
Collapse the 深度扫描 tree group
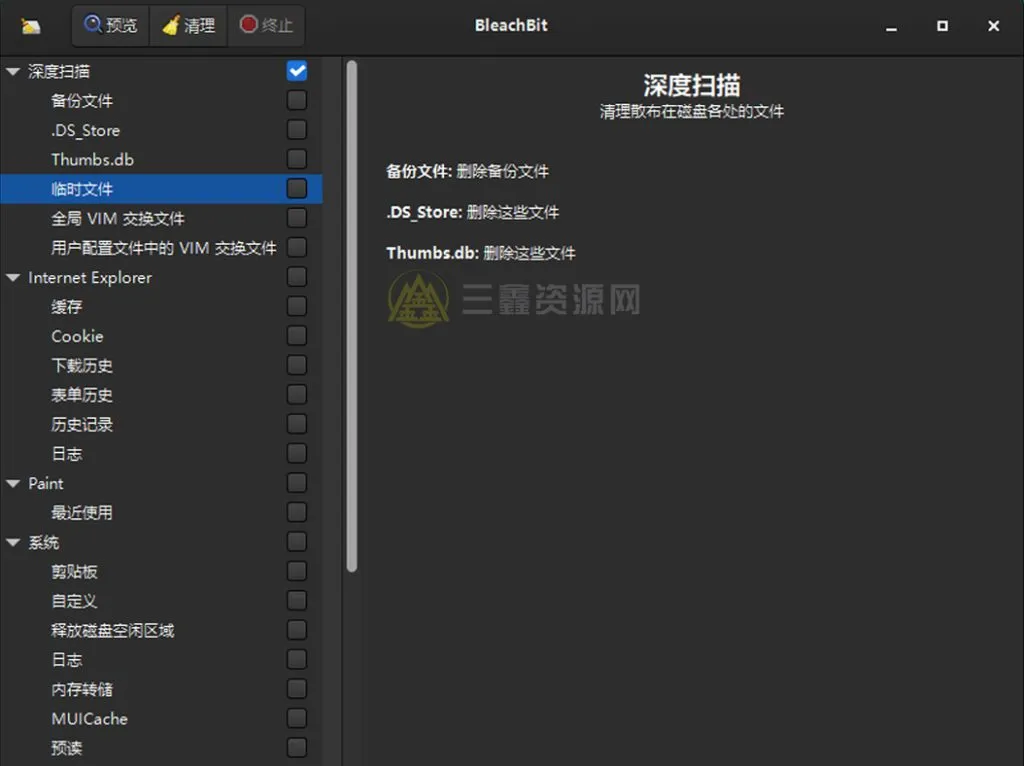[13, 71]
